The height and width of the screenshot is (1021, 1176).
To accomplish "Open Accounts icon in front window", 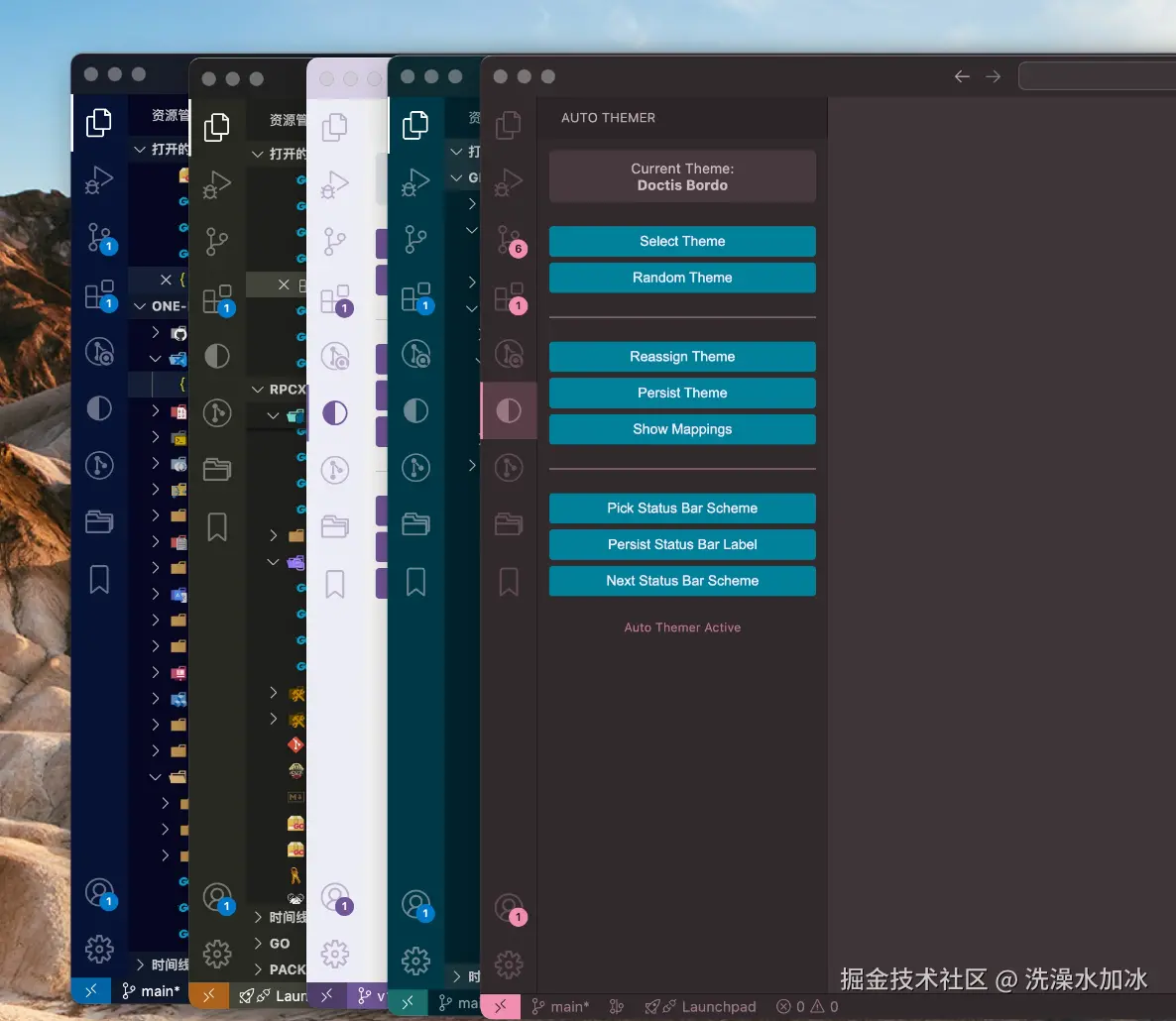I will (x=510, y=909).
